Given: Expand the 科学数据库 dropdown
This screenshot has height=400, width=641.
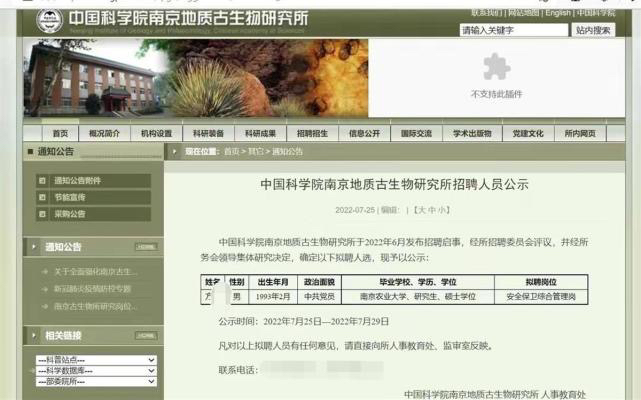Looking at the screenshot, I should [95, 369].
